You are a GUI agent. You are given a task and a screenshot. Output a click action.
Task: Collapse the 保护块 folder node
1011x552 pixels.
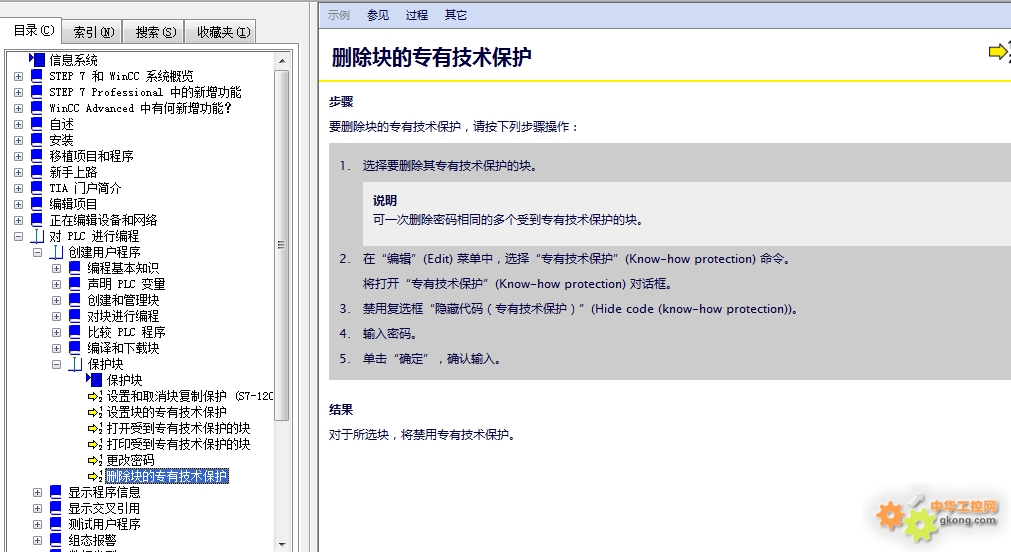pyautogui.click(x=57, y=364)
